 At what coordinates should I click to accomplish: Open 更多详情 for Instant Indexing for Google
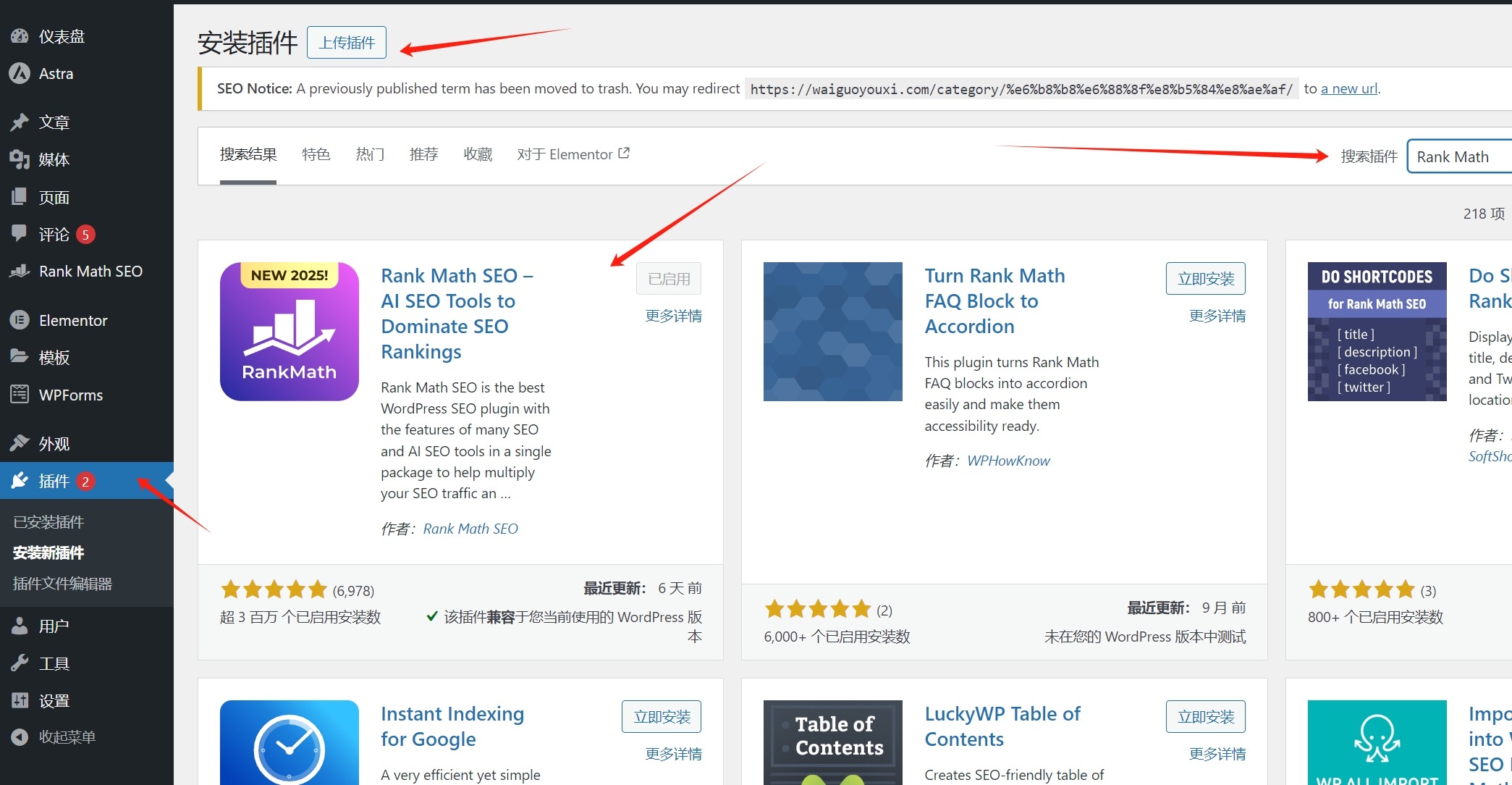(x=674, y=755)
